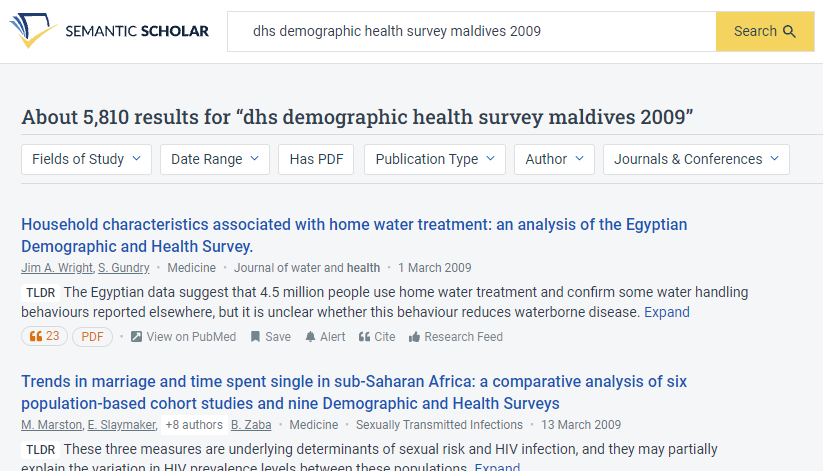
Task: Open Journals & Conferences filter dropdown
Action: point(696,159)
